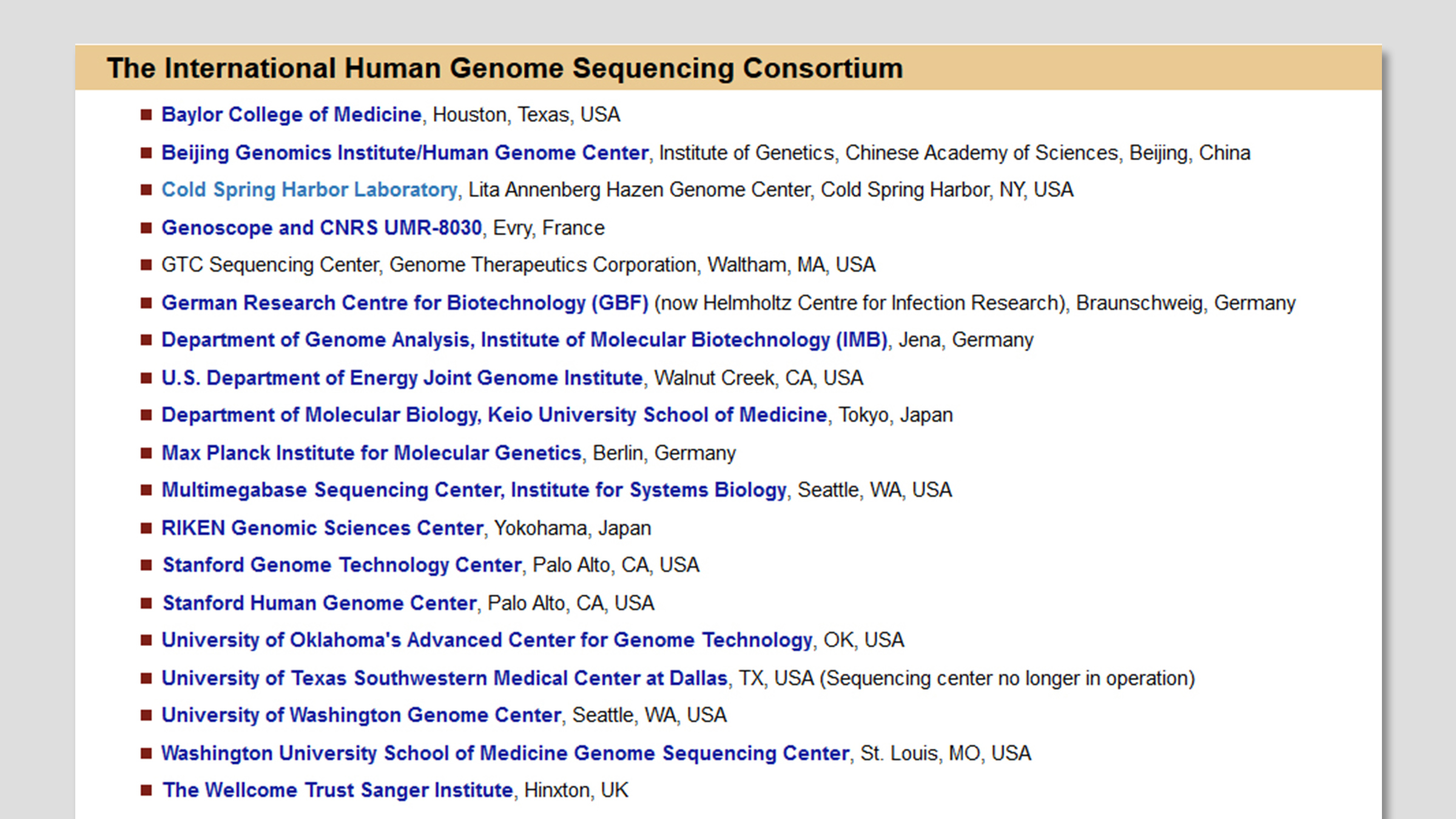This screenshot has width=1456, height=819.
Task: Open Washington University School of Medicine link
Action: point(505,753)
